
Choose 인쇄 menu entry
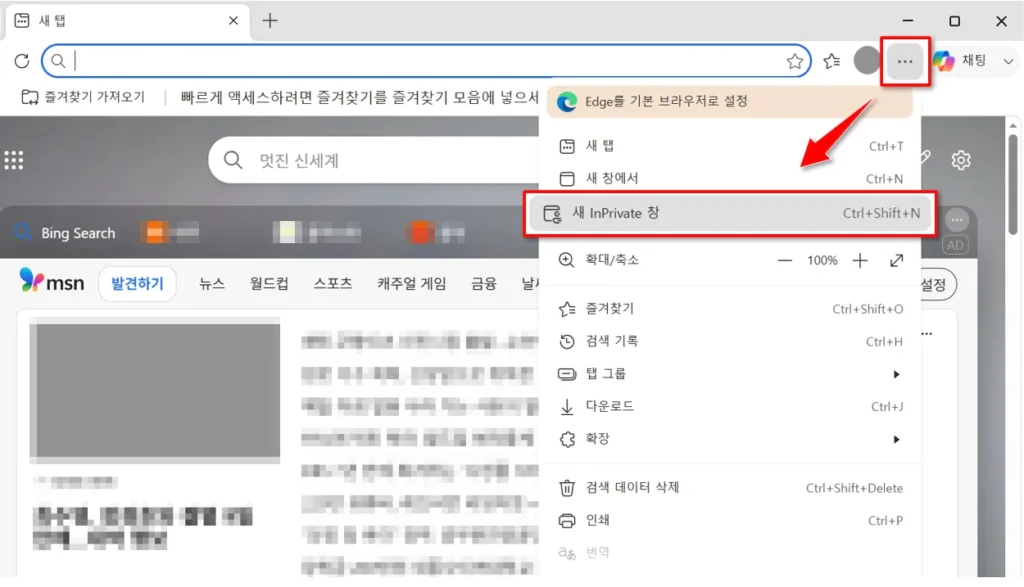click(731, 520)
